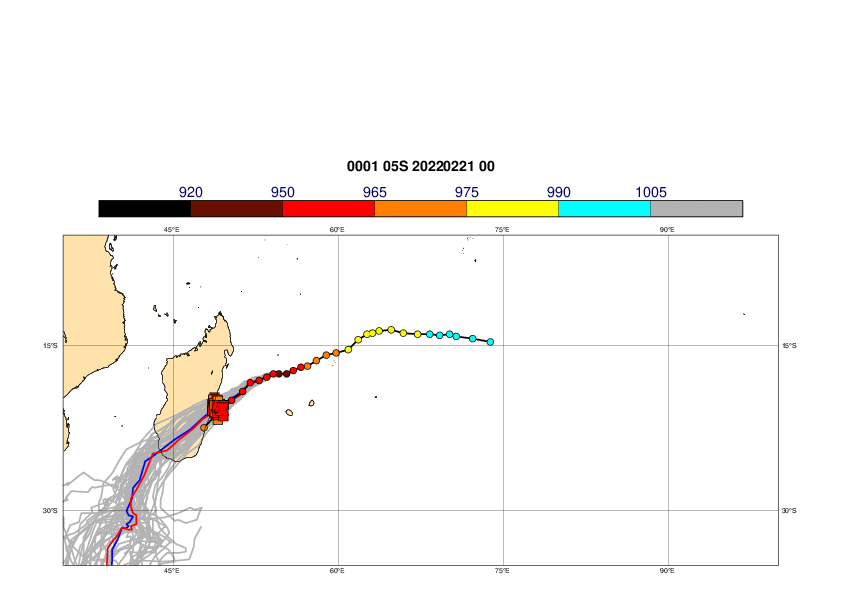Click the '60°E' label below the map
Image resolution: width=842 pixels, height=596 pixels.
pyautogui.click(x=337, y=571)
